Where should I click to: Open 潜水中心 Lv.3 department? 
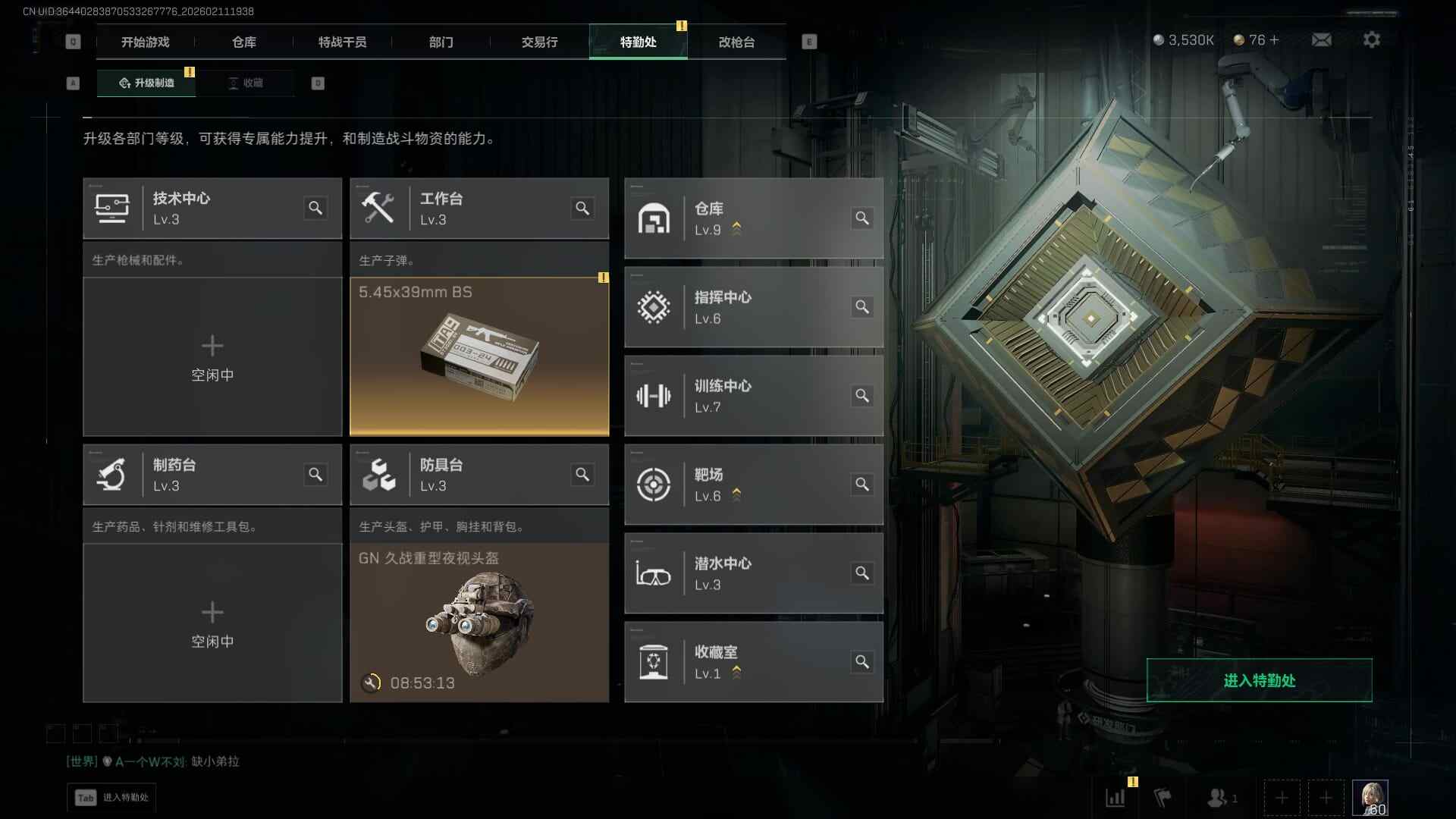point(754,573)
